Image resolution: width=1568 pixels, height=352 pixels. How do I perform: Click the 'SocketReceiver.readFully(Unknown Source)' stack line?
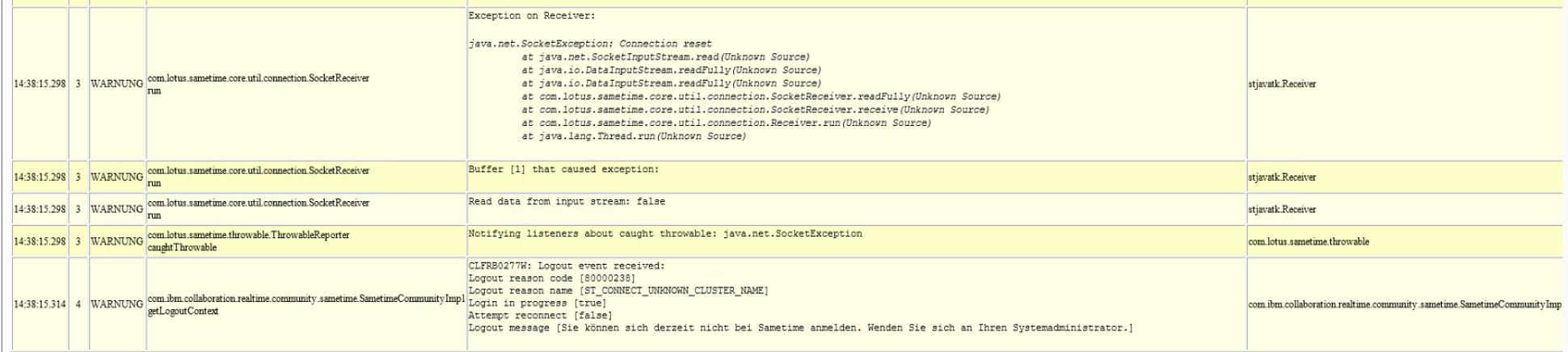click(761, 97)
